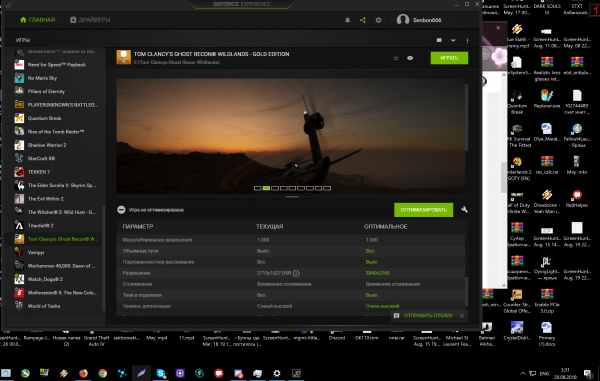Open the Senbon666 account profile

click(419, 20)
